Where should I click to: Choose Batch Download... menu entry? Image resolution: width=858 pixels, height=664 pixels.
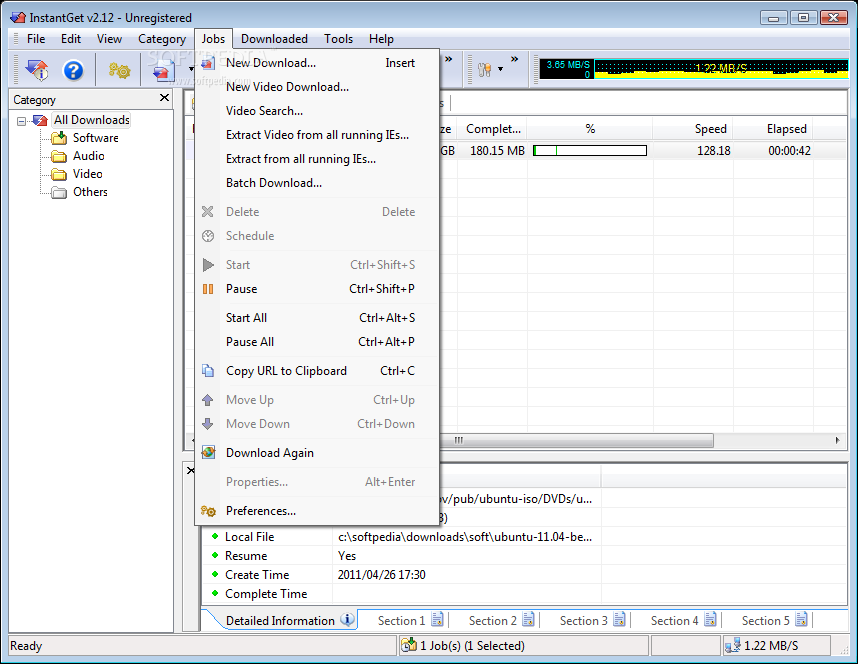(317, 183)
